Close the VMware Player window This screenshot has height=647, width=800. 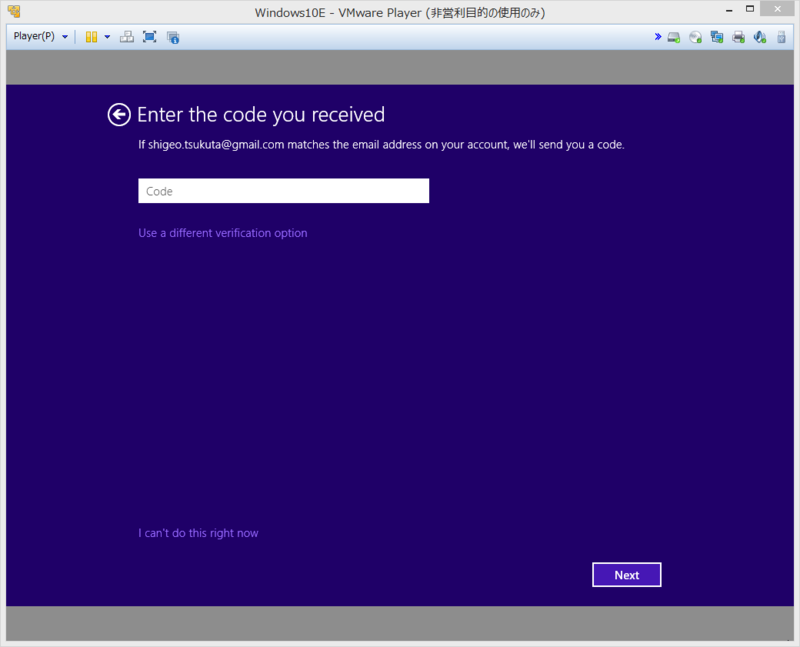tap(777, 9)
